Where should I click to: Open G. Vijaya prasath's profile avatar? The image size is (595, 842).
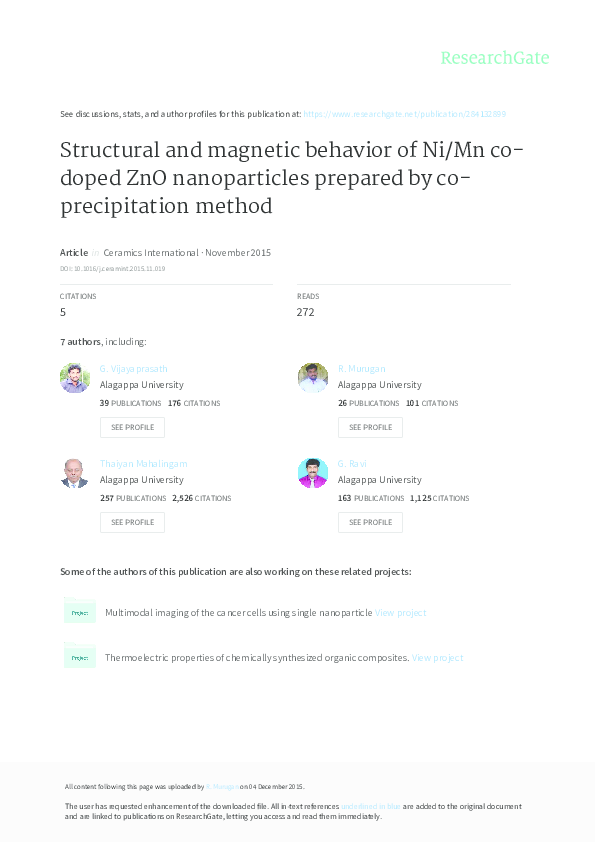pos(74,377)
